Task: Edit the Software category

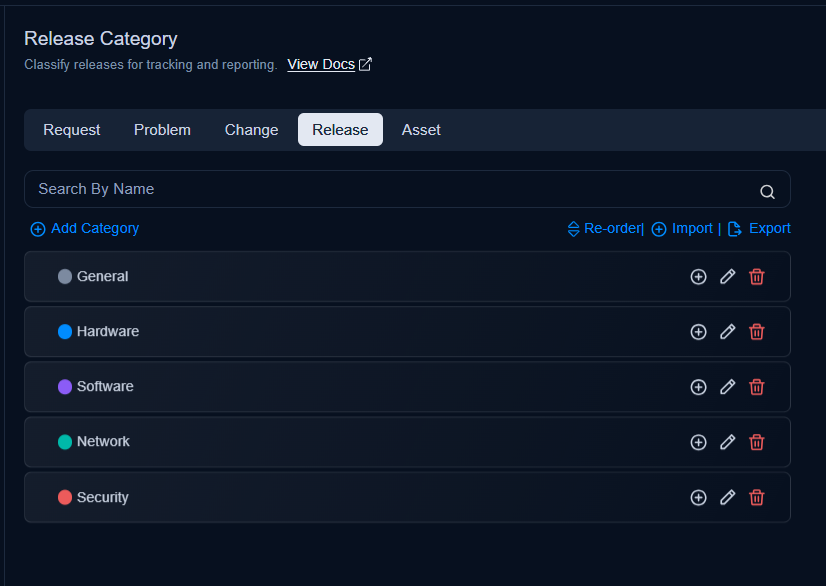Action: pos(727,387)
